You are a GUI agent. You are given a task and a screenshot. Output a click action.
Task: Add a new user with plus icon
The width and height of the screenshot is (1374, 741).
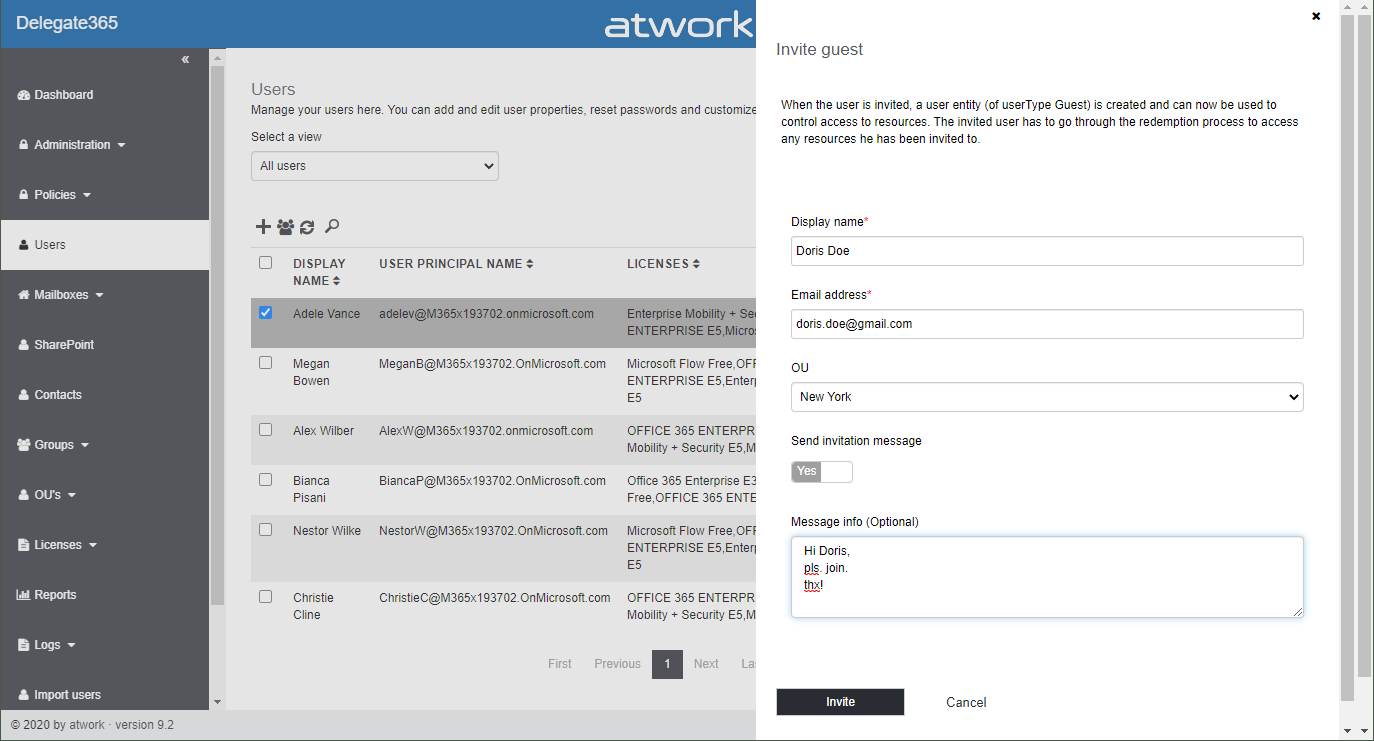[263, 227]
